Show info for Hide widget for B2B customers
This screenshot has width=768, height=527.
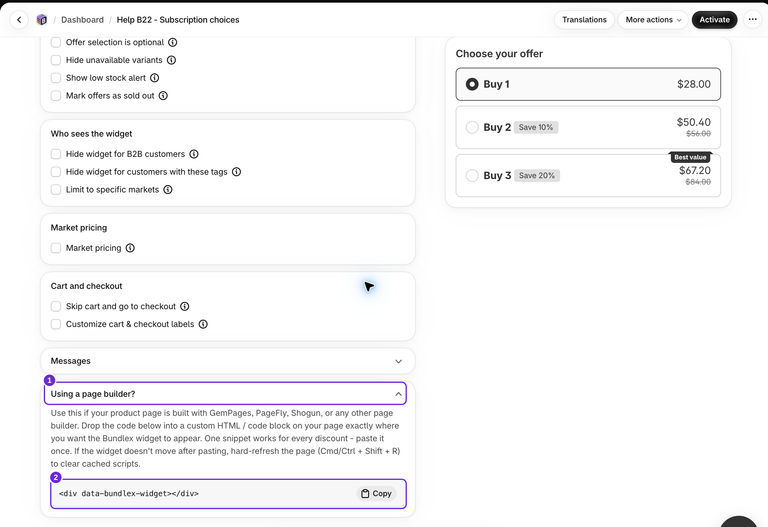(x=194, y=154)
